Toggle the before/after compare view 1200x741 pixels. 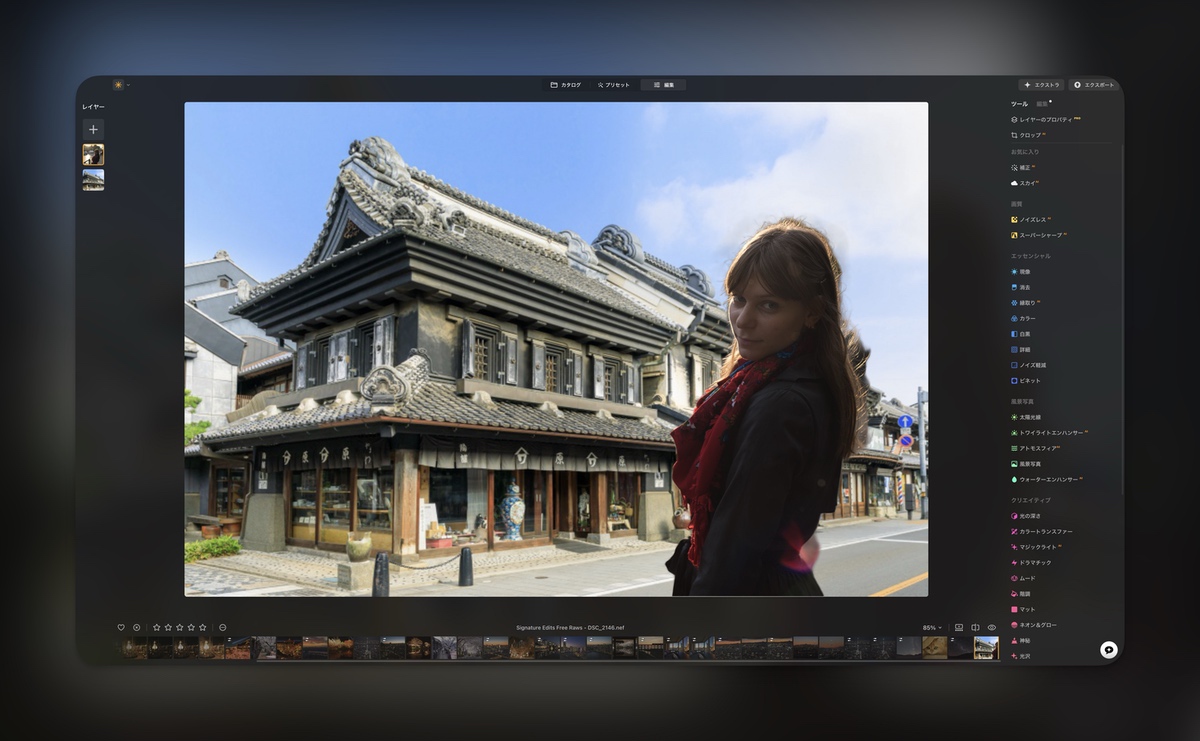(x=975, y=628)
